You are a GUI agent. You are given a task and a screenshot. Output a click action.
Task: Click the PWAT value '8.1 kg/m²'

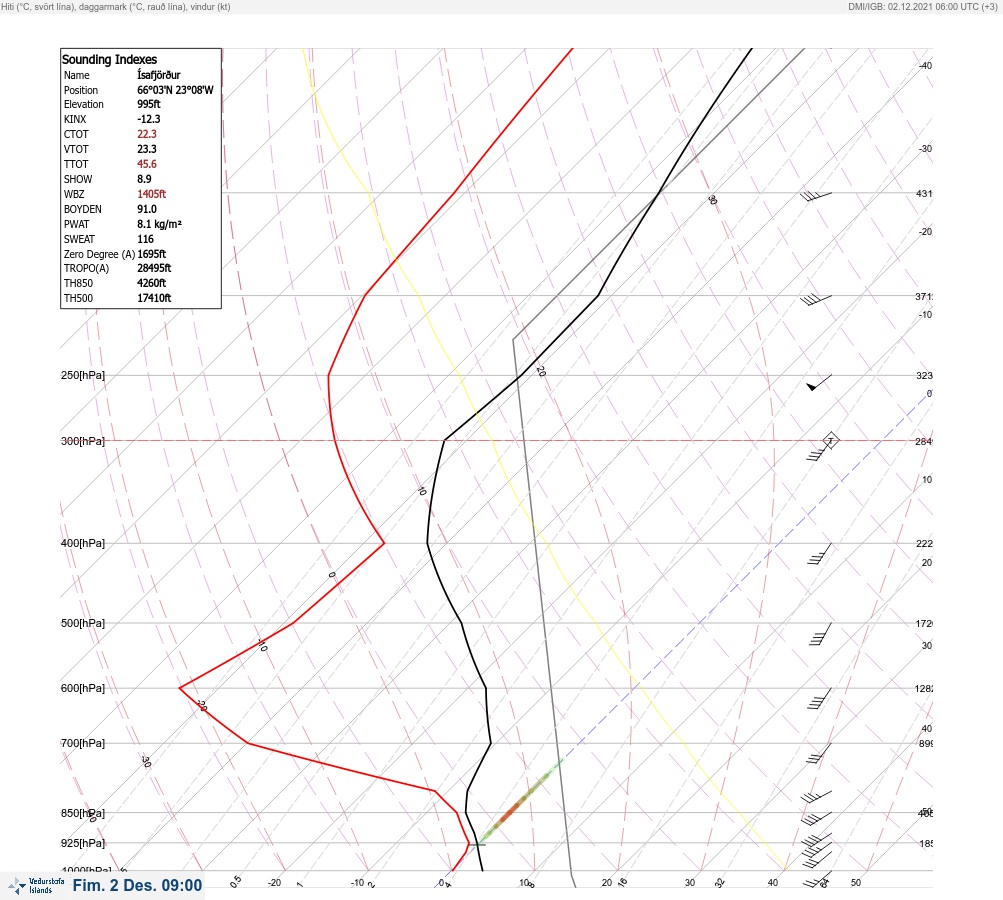(x=159, y=224)
